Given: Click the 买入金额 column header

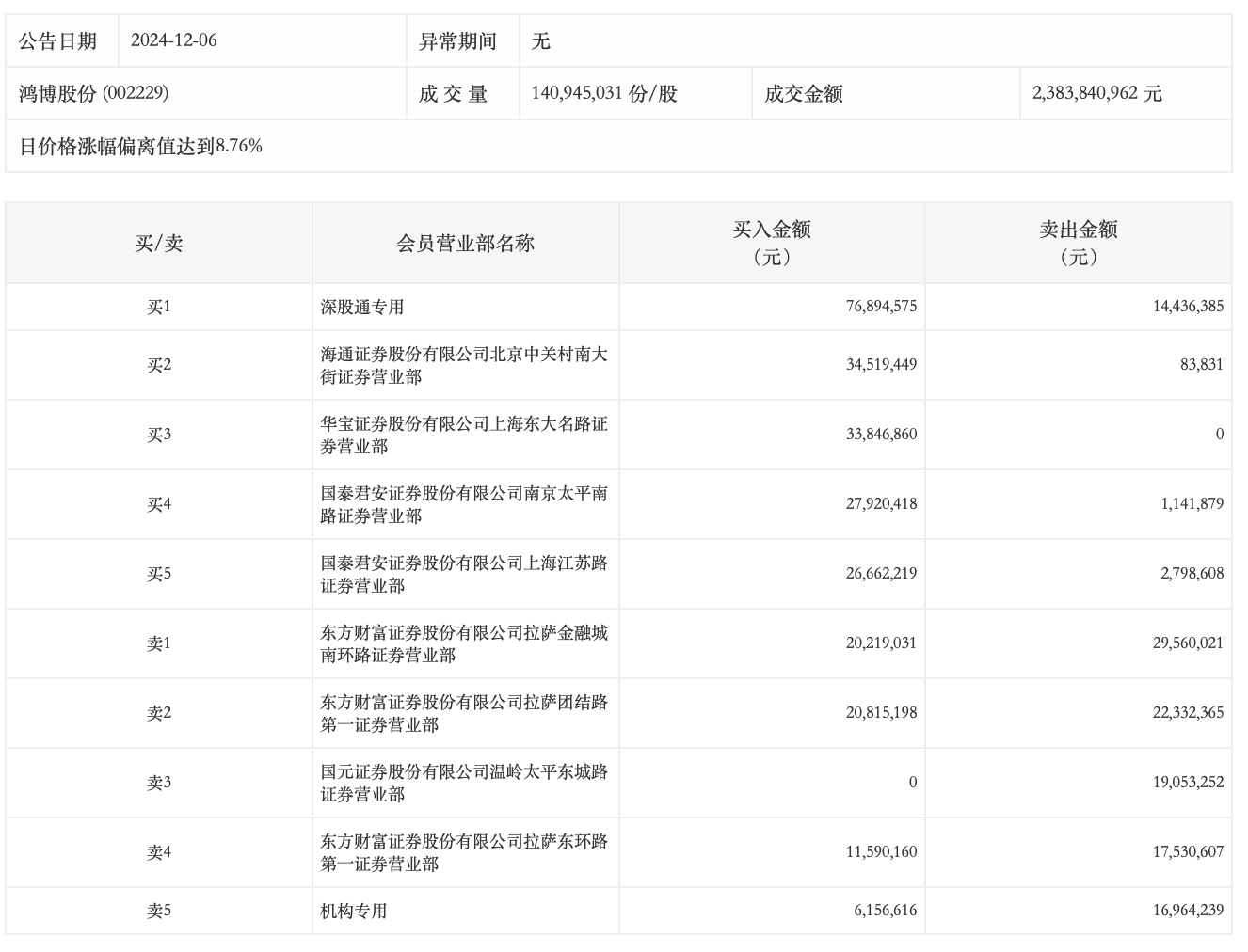Looking at the screenshot, I should click(772, 243).
